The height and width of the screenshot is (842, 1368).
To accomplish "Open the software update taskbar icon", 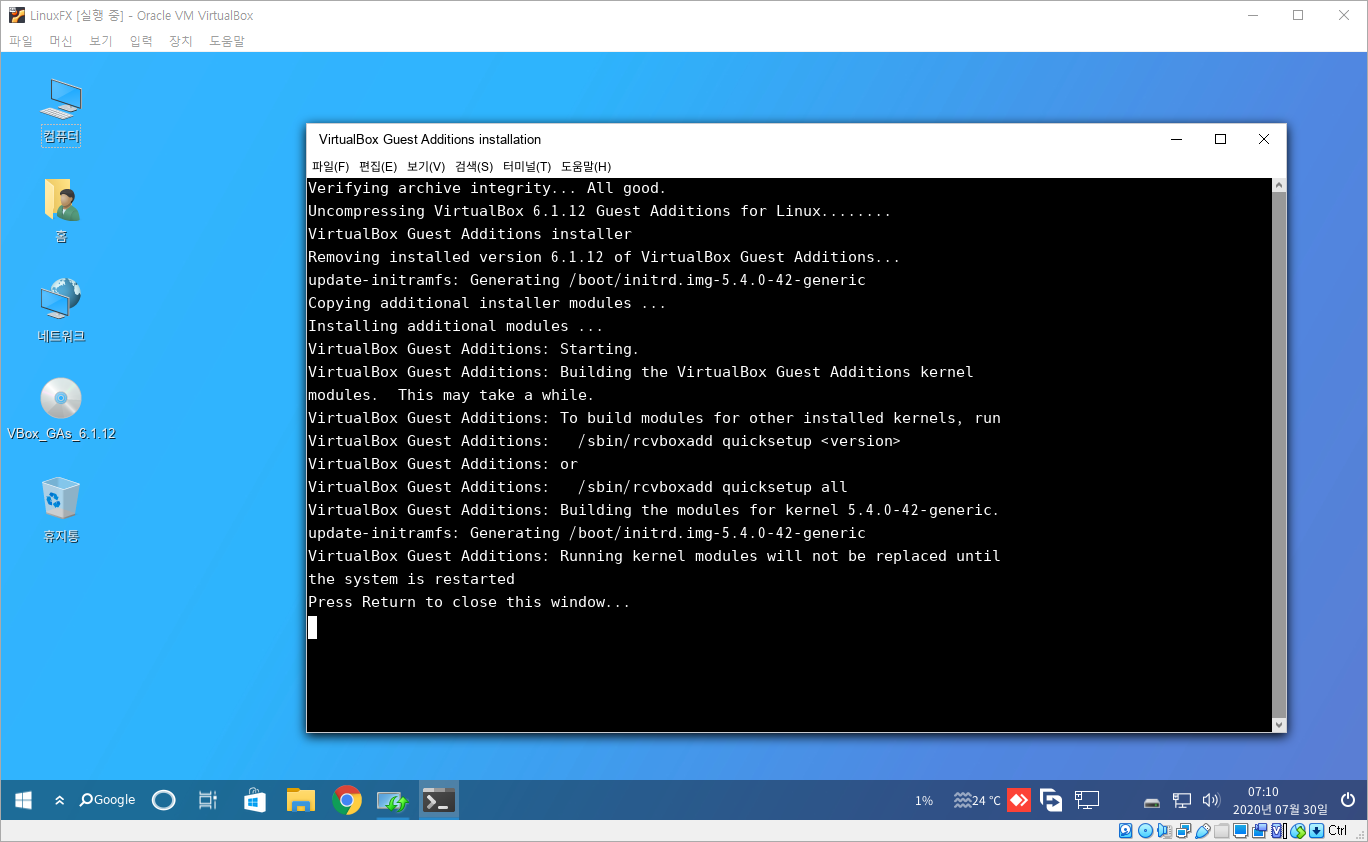I will tap(393, 800).
